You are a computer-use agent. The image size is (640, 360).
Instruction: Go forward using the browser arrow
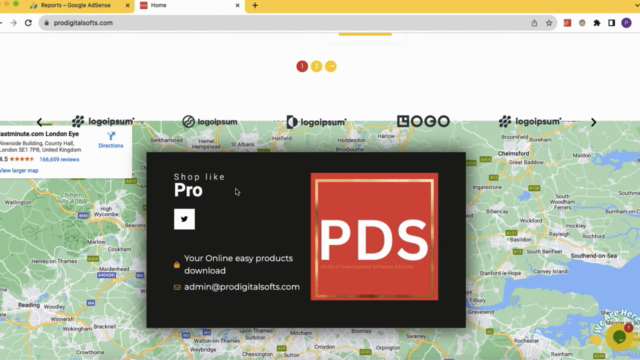click(x=13, y=23)
